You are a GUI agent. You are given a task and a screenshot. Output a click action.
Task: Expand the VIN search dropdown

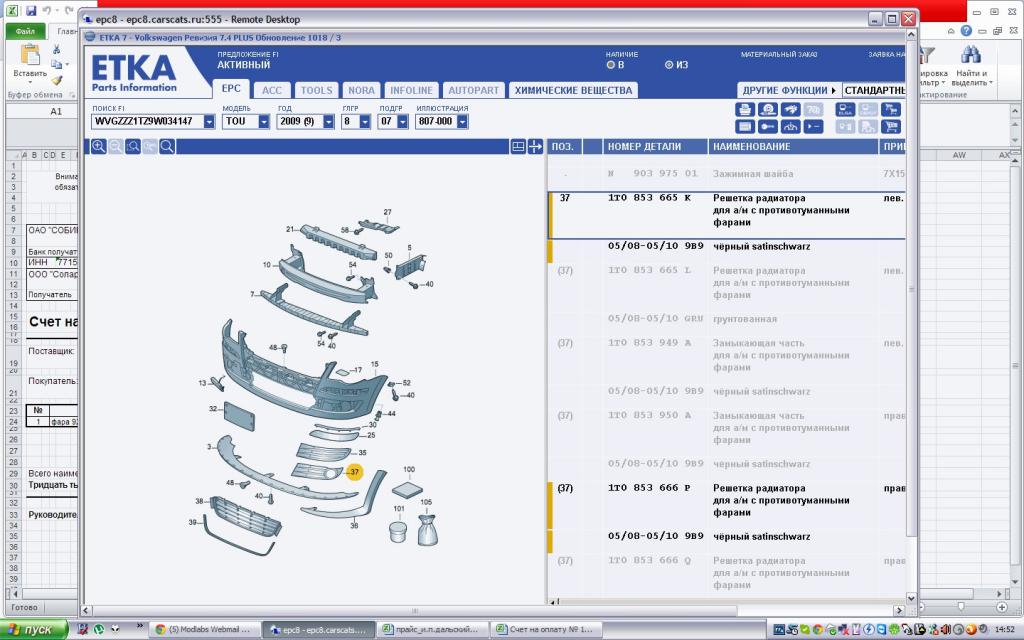[209, 121]
